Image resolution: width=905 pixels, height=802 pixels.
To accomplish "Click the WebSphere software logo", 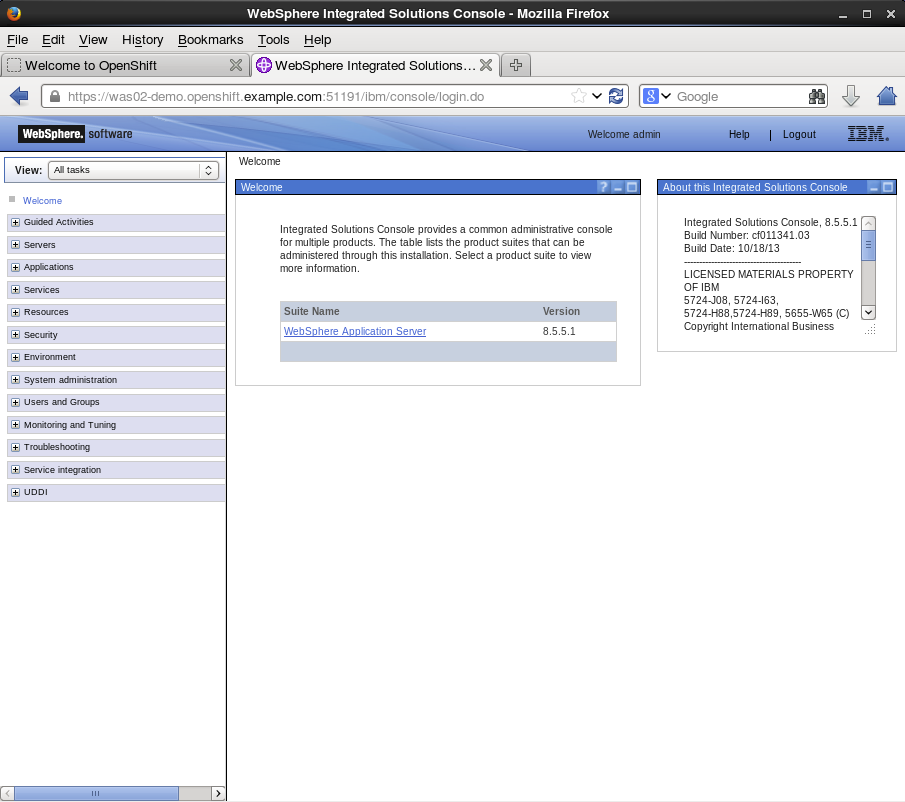I will (76, 134).
